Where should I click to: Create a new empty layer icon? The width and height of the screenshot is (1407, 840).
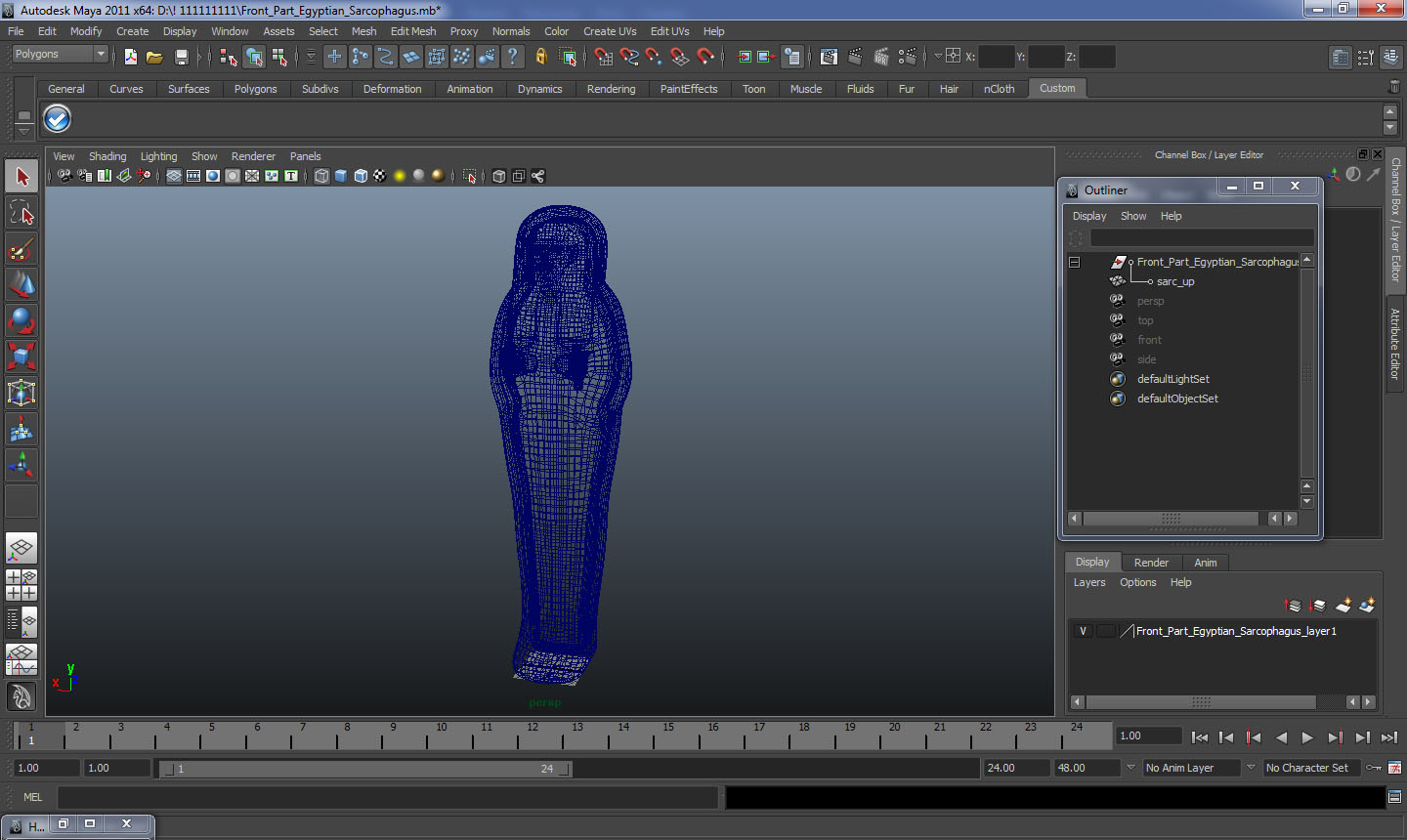1343,606
